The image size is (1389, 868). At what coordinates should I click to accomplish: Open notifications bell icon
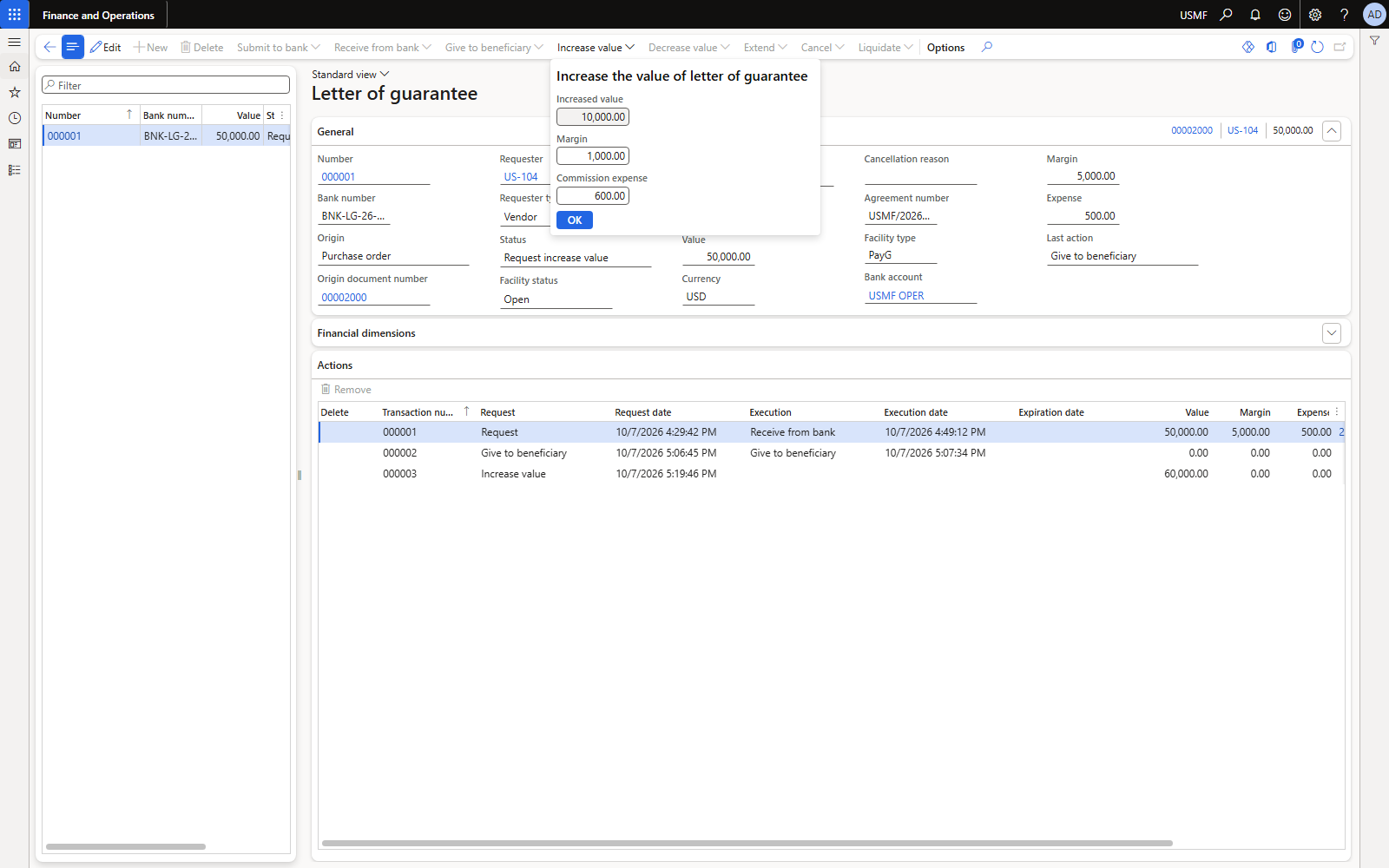coord(1255,15)
